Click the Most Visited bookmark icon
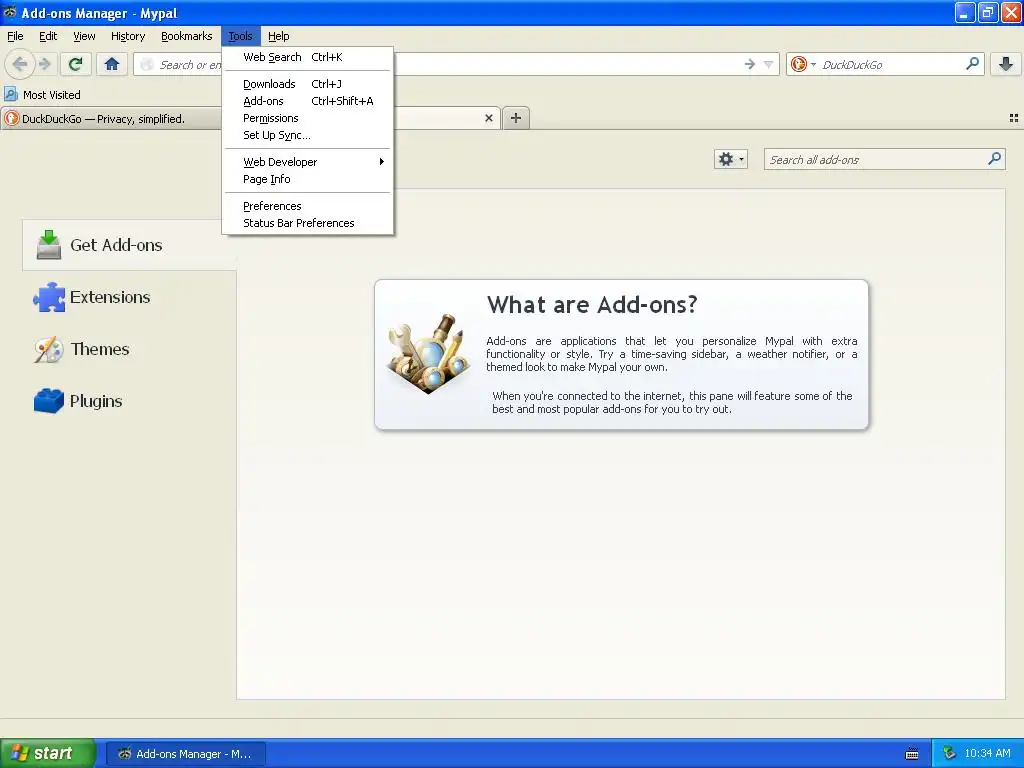This screenshot has height=768, width=1024. (x=11, y=94)
